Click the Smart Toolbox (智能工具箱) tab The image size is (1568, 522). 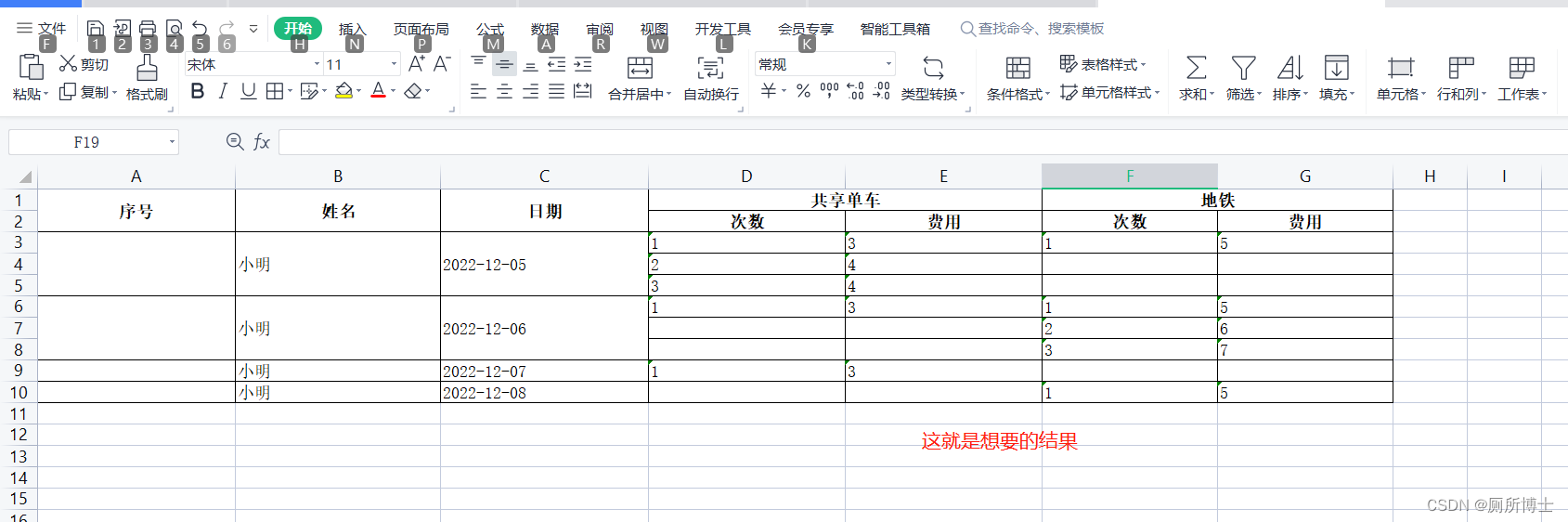pos(895,29)
